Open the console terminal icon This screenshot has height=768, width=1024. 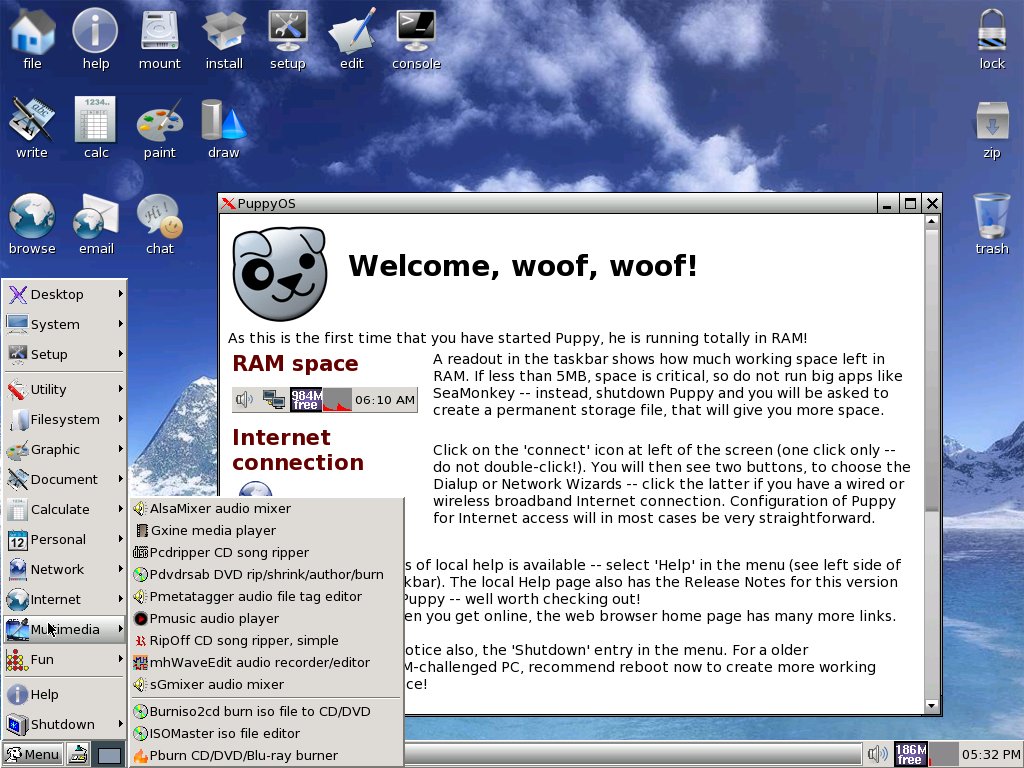click(x=416, y=39)
